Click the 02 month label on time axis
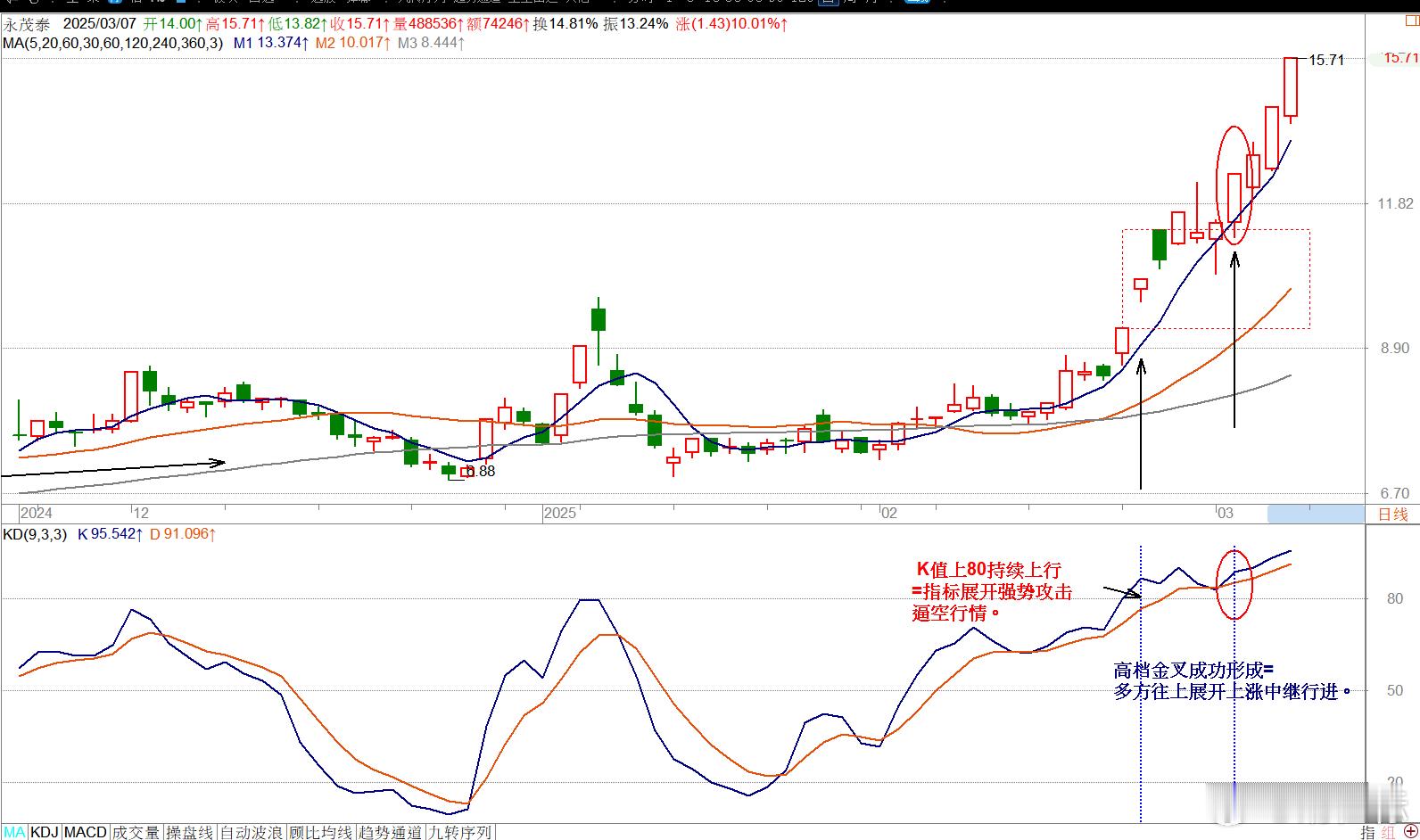The image size is (1420, 840). click(888, 513)
